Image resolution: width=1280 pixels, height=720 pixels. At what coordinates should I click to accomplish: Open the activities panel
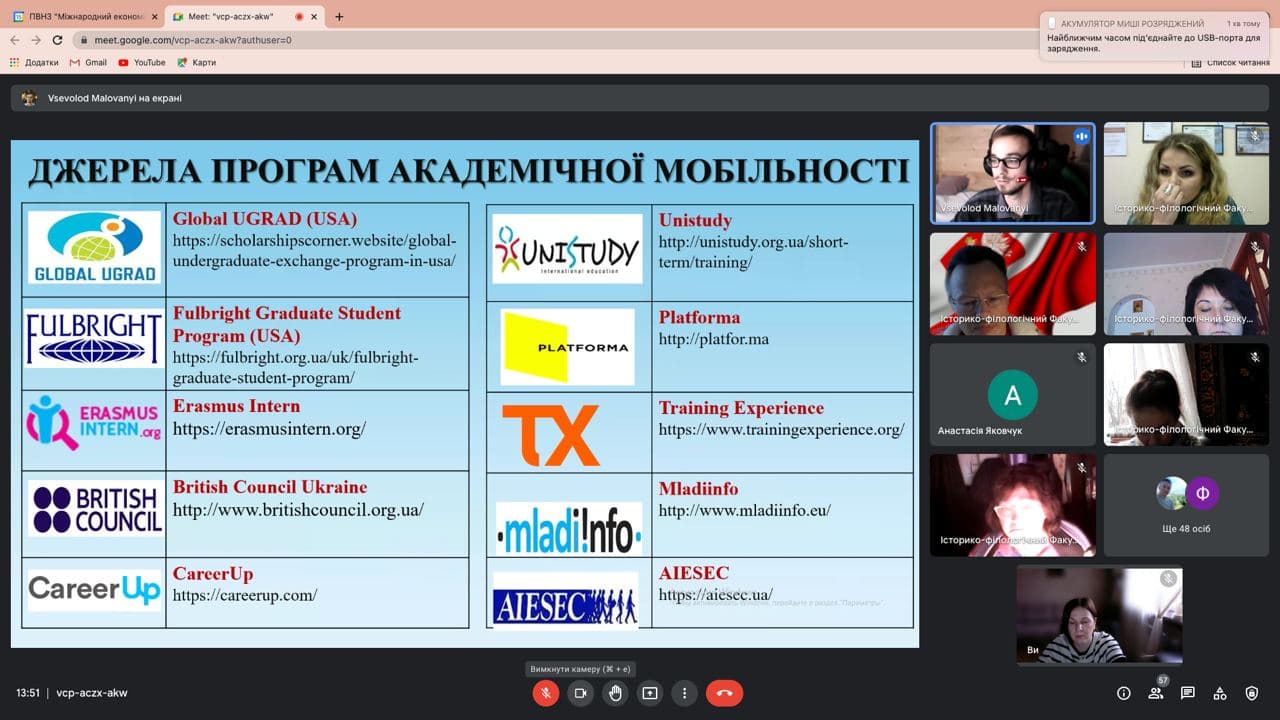1220,693
